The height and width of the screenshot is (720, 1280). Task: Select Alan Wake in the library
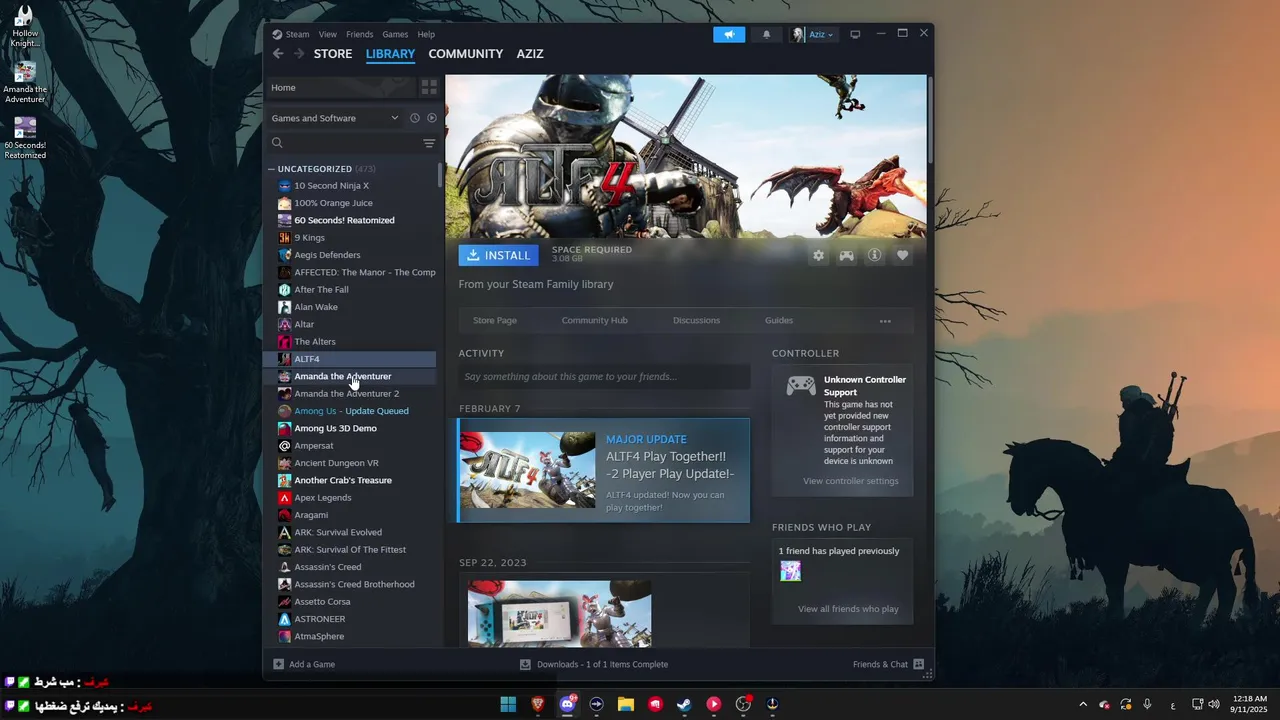pos(350,307)
